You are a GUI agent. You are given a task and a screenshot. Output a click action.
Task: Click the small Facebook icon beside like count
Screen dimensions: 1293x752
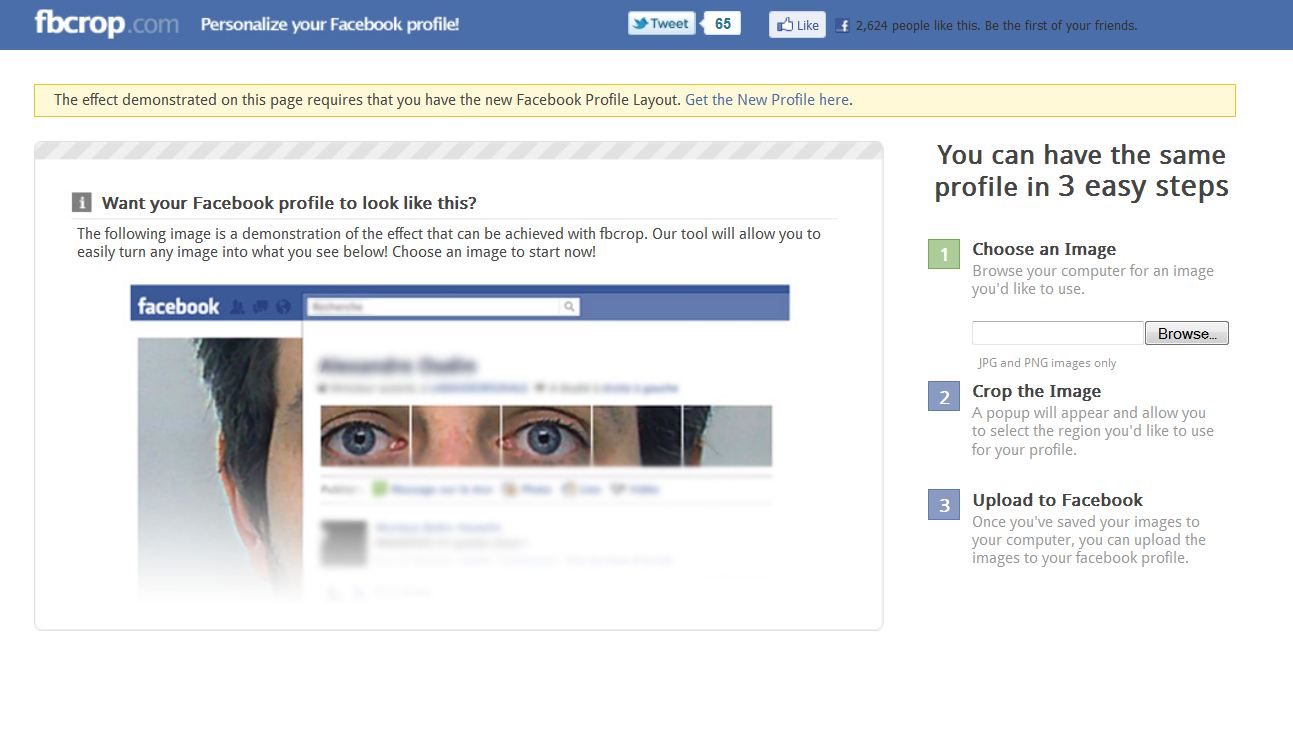843,26
